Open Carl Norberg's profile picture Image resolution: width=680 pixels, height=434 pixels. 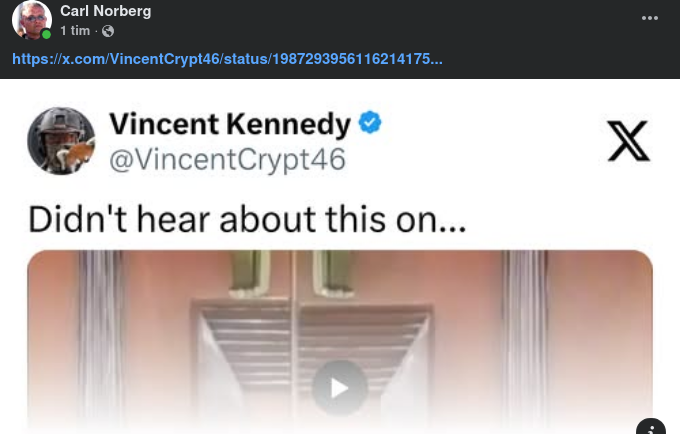tap(31, 20)
